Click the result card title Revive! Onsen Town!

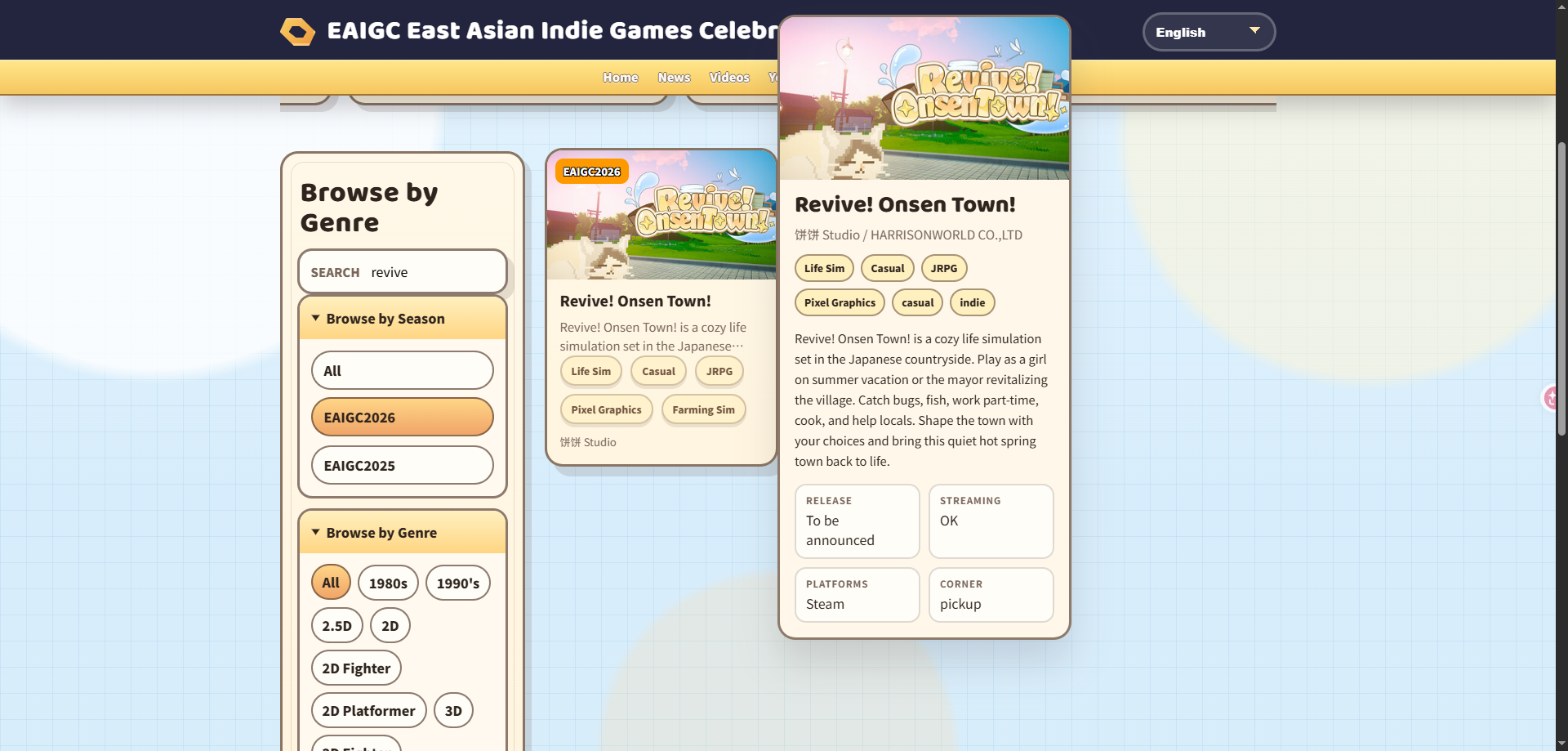coord(635,302)
